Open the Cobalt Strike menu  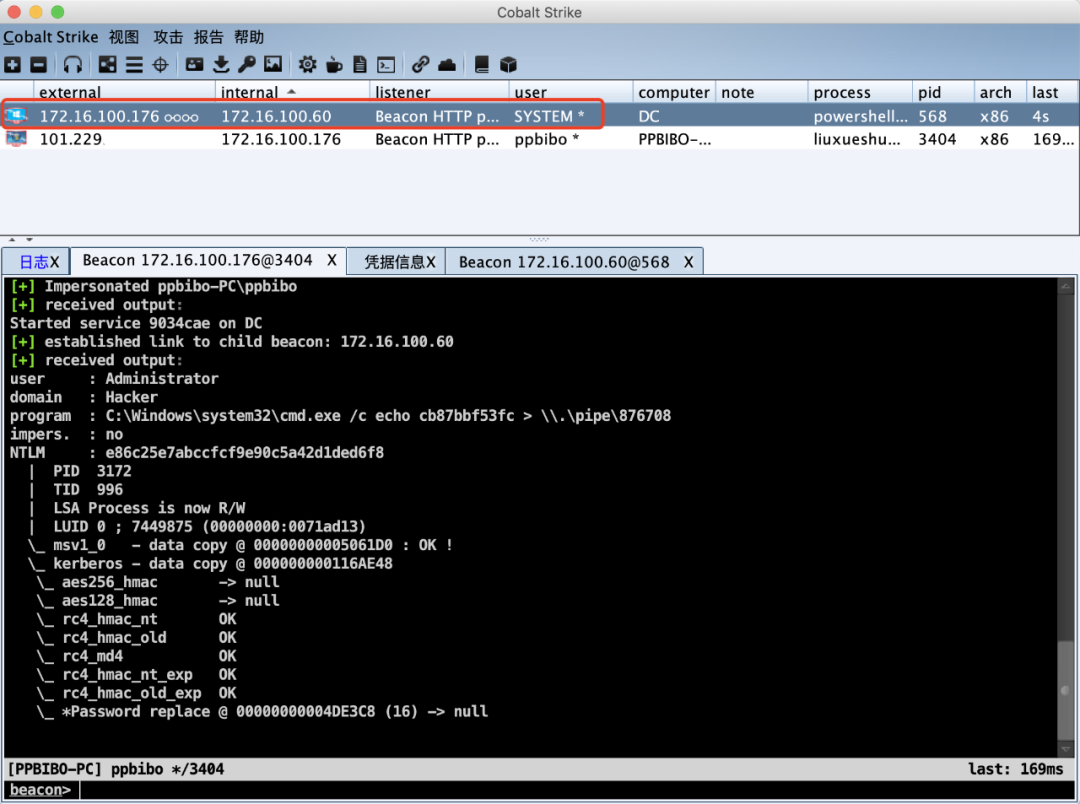[x=51, y=37]
